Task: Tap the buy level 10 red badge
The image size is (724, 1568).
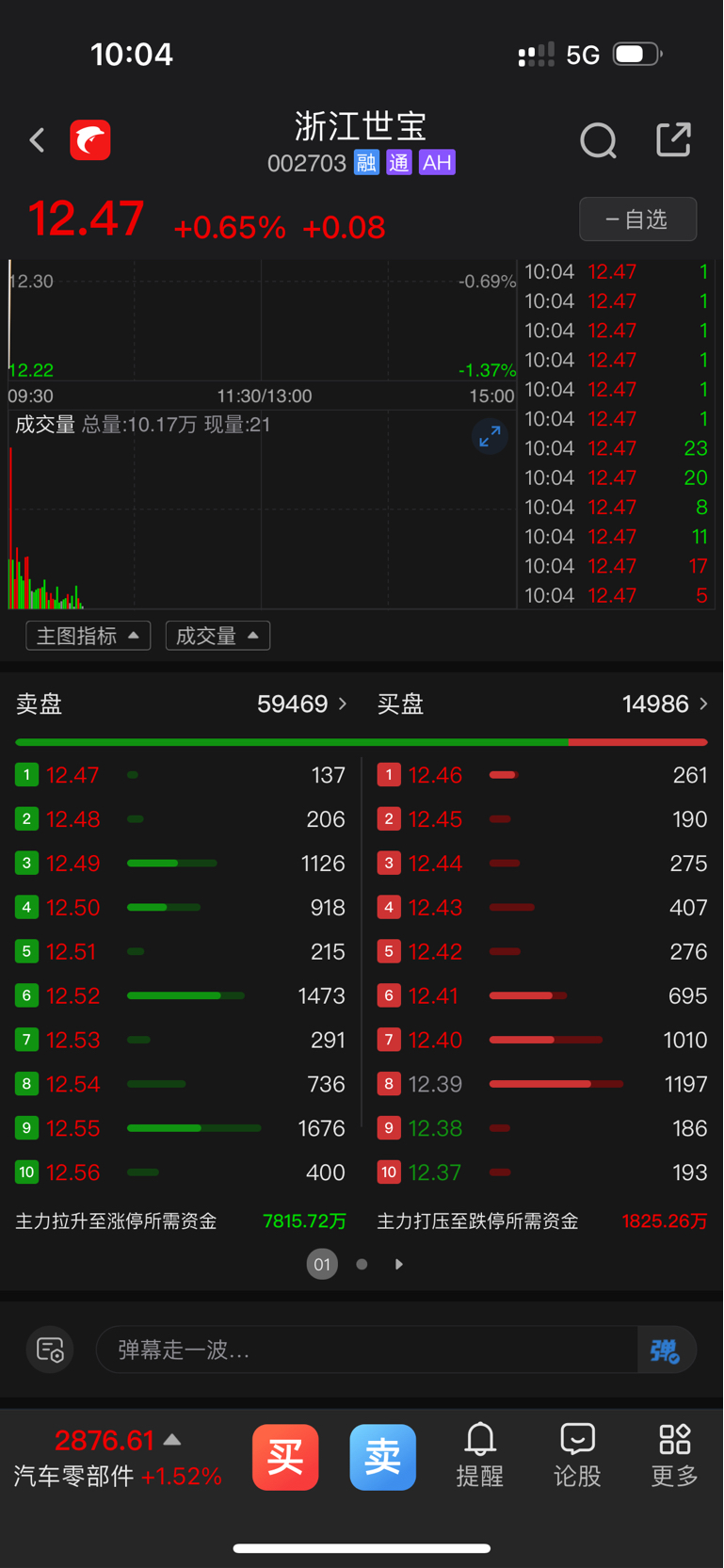Action: [x=389, y=1172]
